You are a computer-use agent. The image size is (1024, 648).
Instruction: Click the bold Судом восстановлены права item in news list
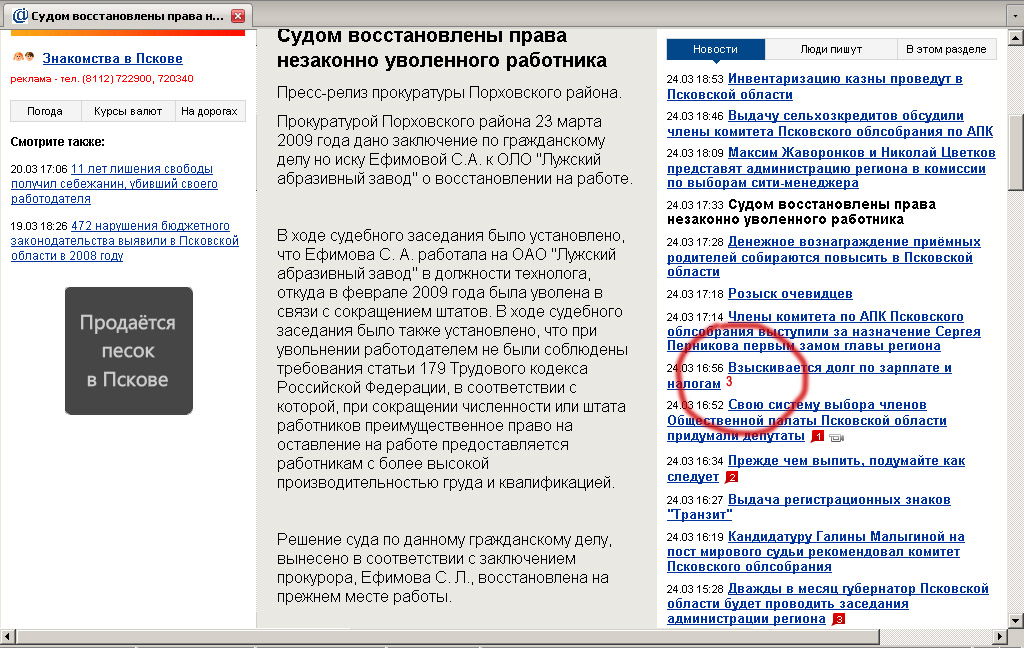pos(801,212)
